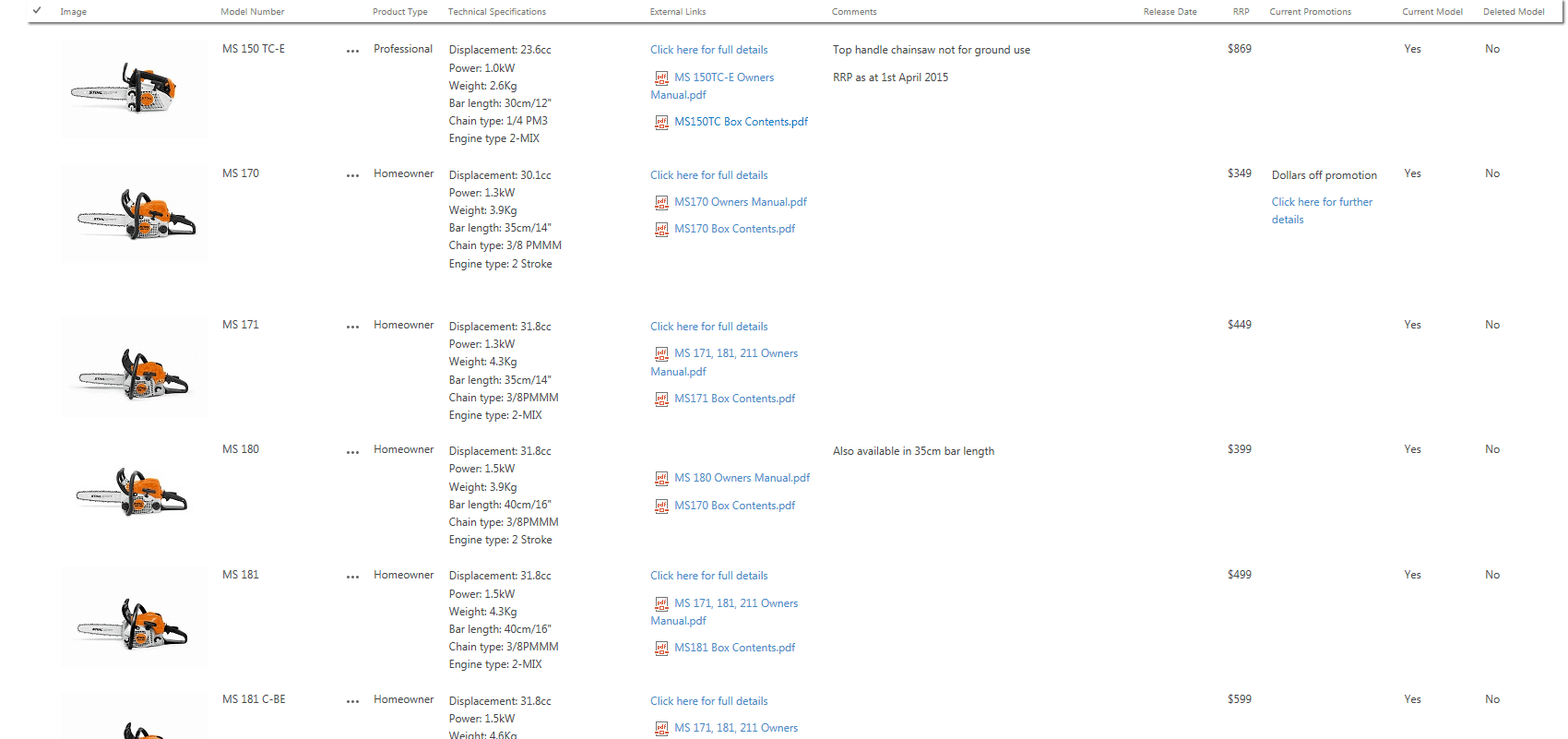Open 'Click here for further details' promotion link

pyautogui.click(x=1323, y=210)
